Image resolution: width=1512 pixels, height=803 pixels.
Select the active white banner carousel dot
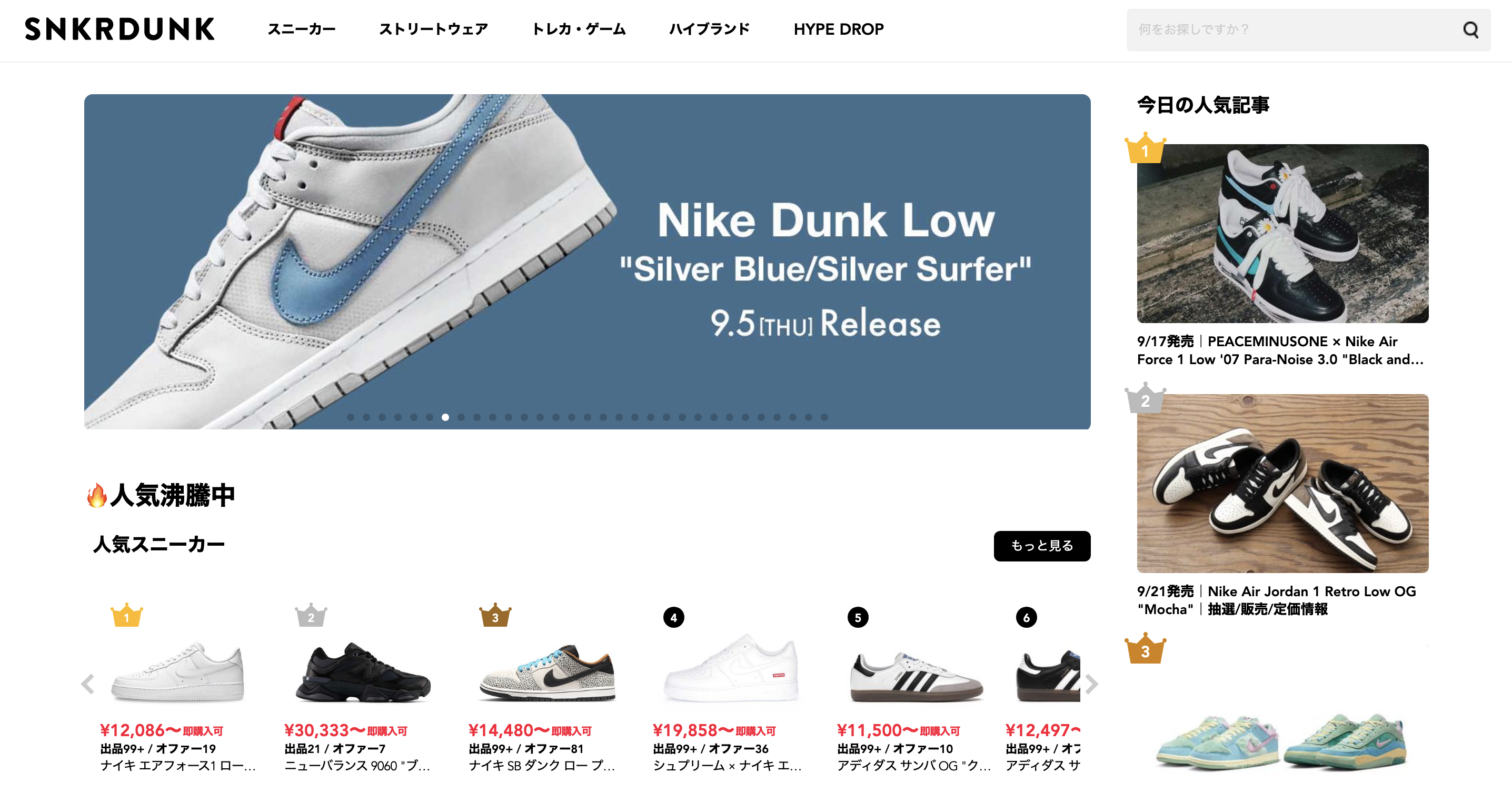(445, 417)
